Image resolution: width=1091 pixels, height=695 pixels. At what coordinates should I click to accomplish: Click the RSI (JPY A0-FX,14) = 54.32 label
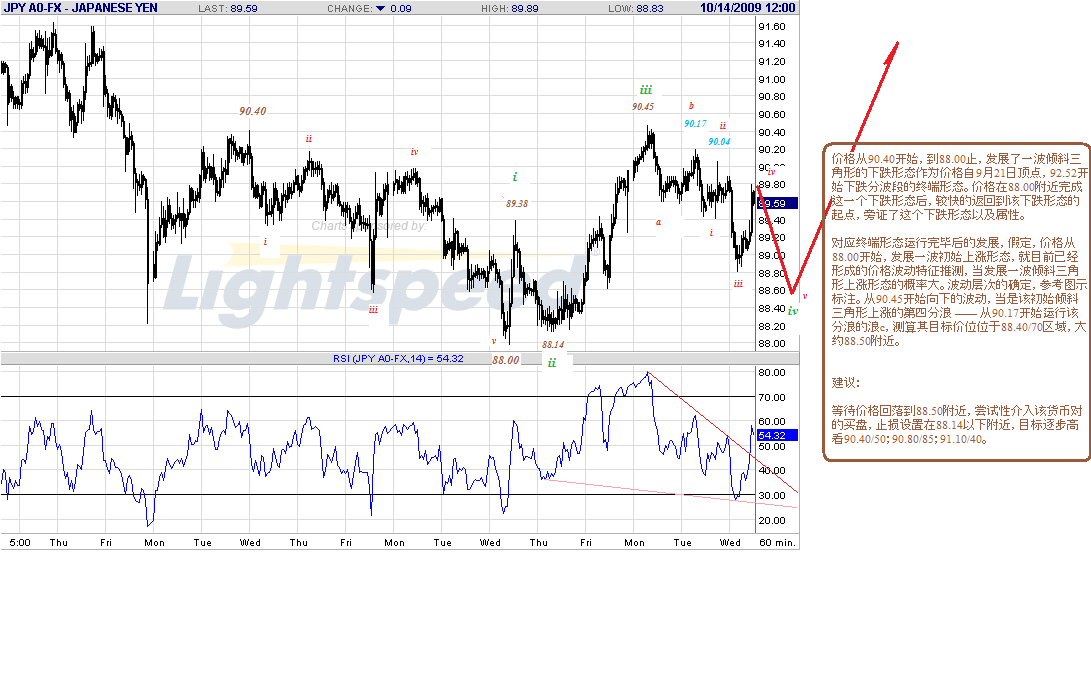[x=398, y=358]
